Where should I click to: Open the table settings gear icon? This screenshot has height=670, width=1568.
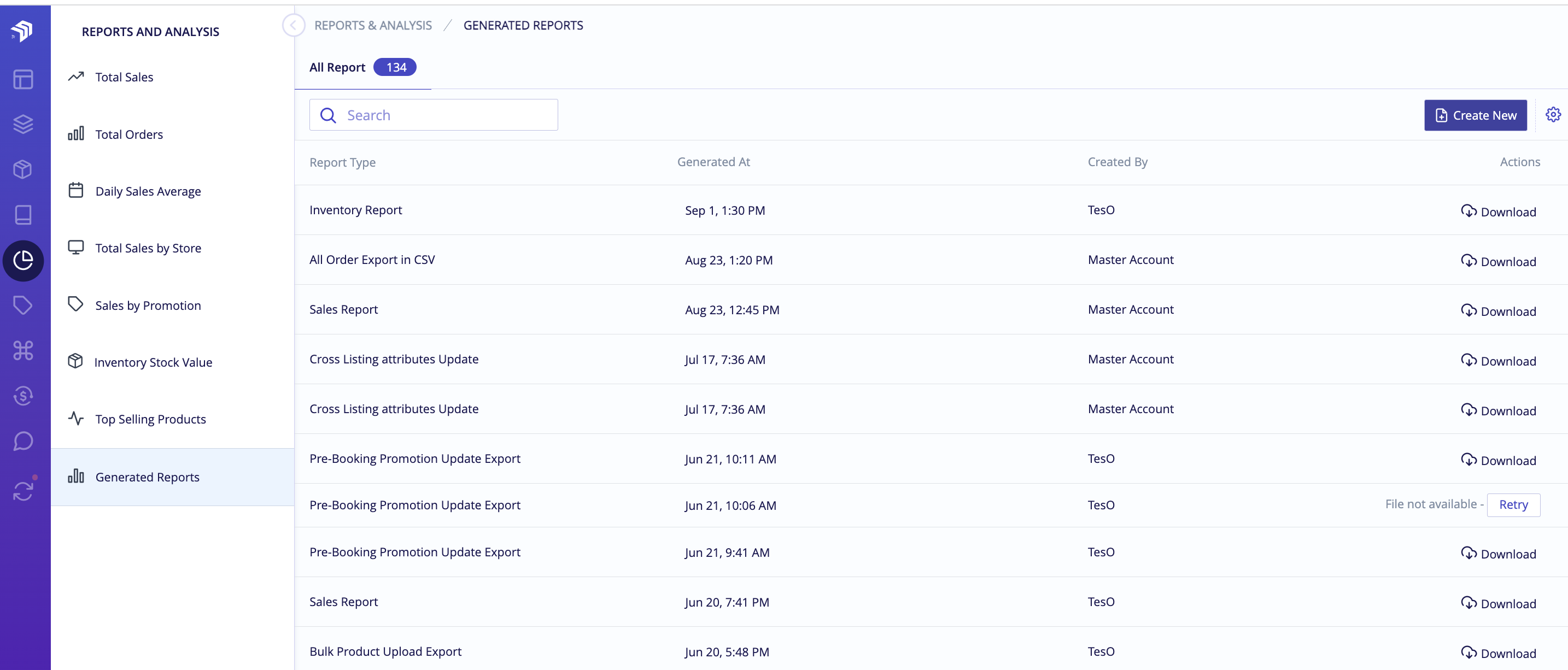tap(1553, 114)
